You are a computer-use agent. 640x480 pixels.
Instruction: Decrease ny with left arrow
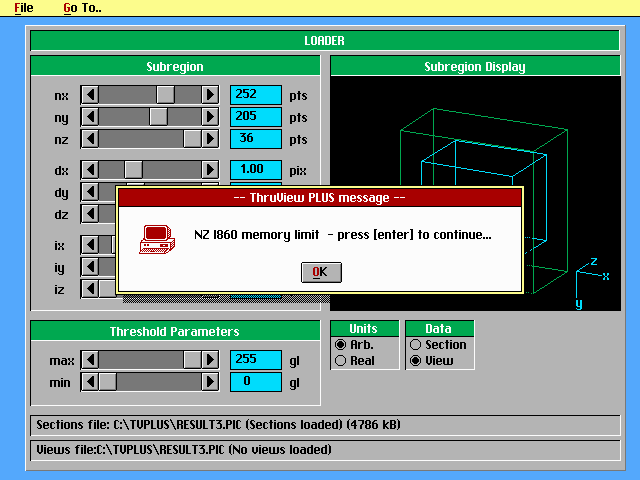(90, 117)
